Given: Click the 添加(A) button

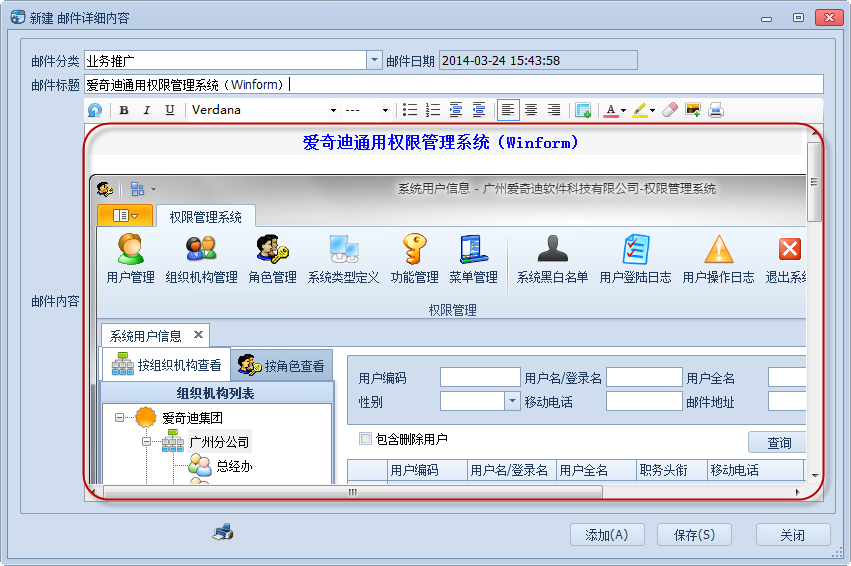Looking at the screenshot, I should [x=607, y=535].
